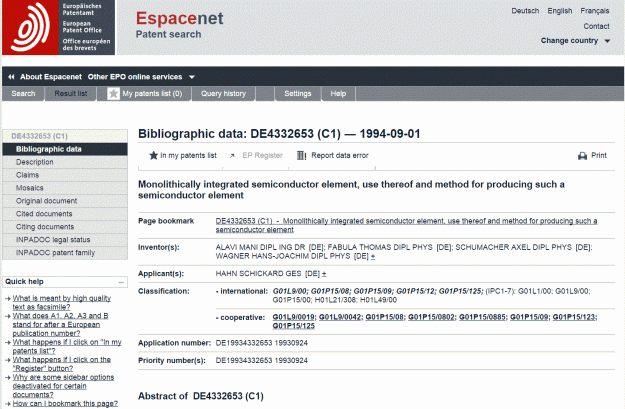Screen dimensions: 625x409
Task: Select Claims in the sidebar
Action: pyautogui.click(x=28, y=175)
